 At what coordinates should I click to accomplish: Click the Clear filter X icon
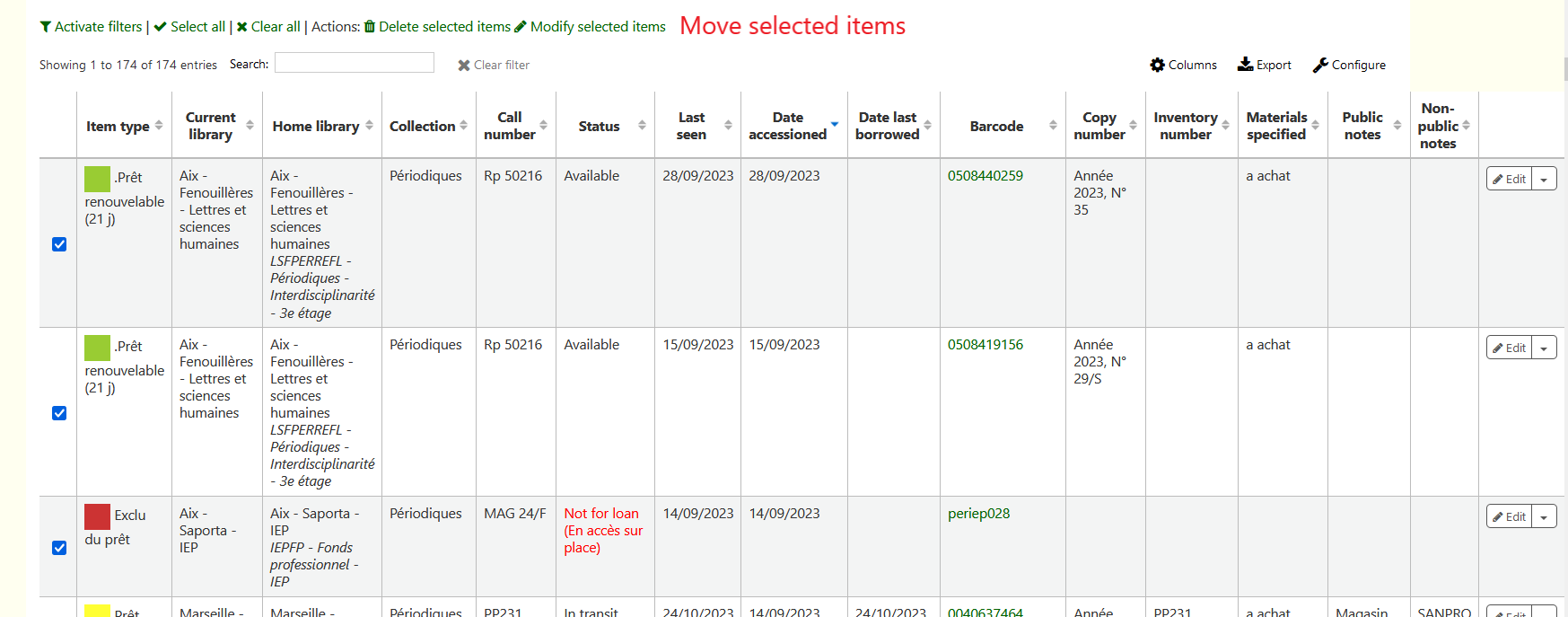pyautogui.click(x=464, y=66)
